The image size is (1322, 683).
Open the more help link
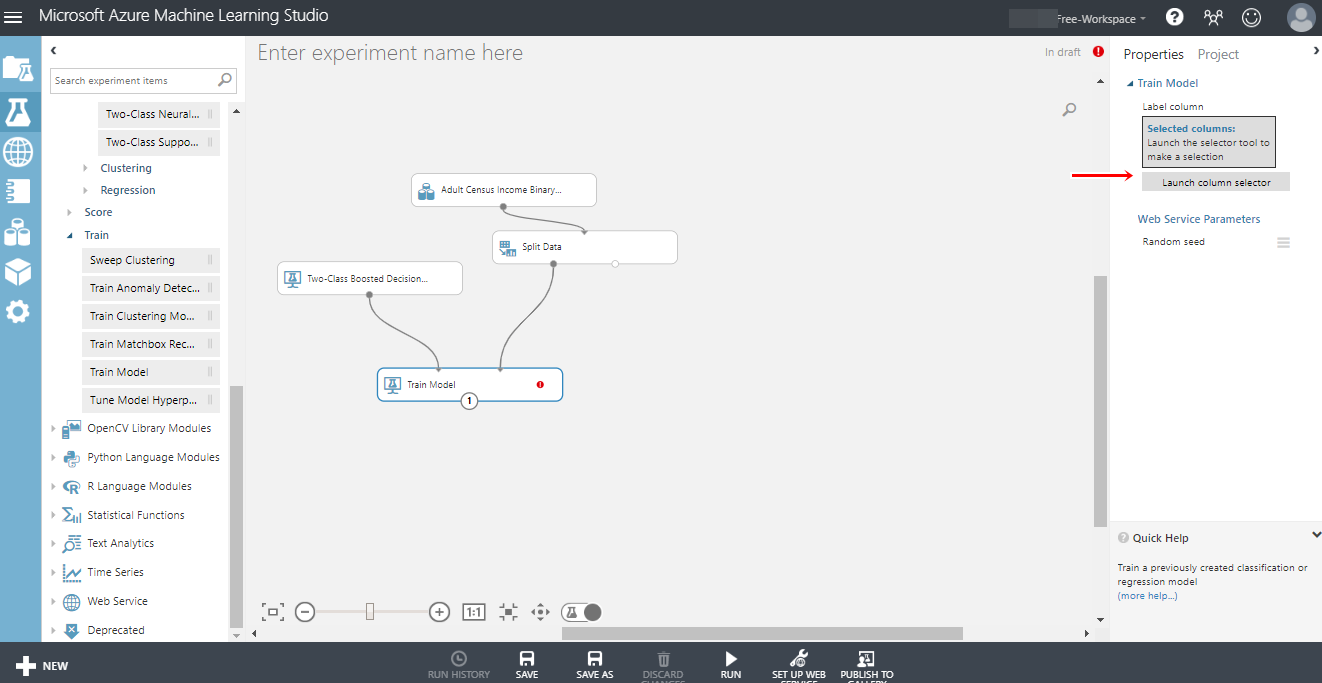click(1147, 596)
